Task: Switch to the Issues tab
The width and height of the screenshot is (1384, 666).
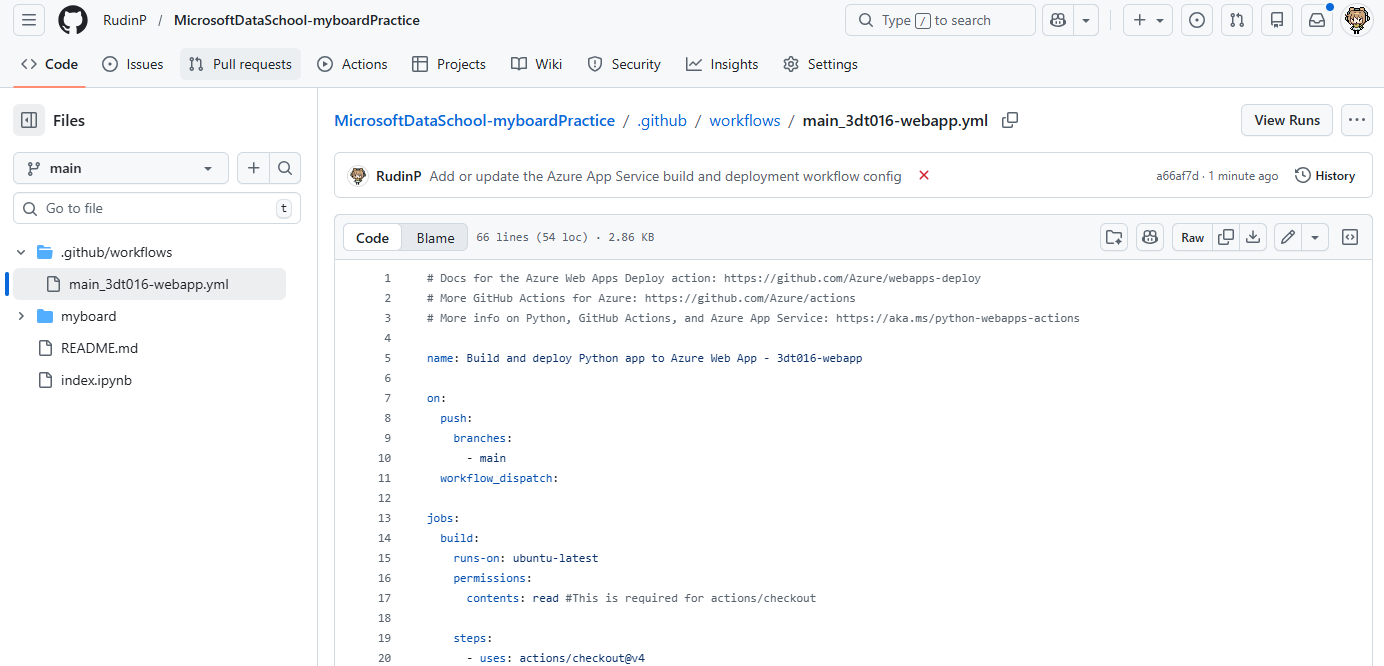Action: pyautogui.click(x=133, y=64)
